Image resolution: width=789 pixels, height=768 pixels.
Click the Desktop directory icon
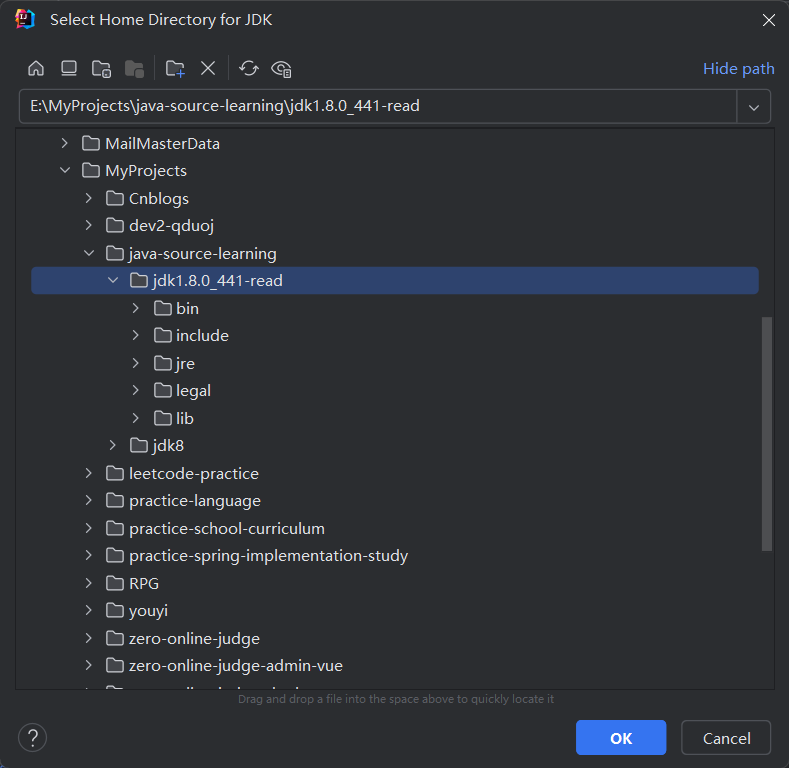tap(68, 68)
